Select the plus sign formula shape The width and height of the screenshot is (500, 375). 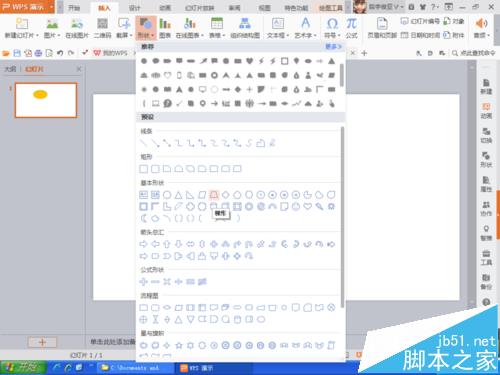143,282
